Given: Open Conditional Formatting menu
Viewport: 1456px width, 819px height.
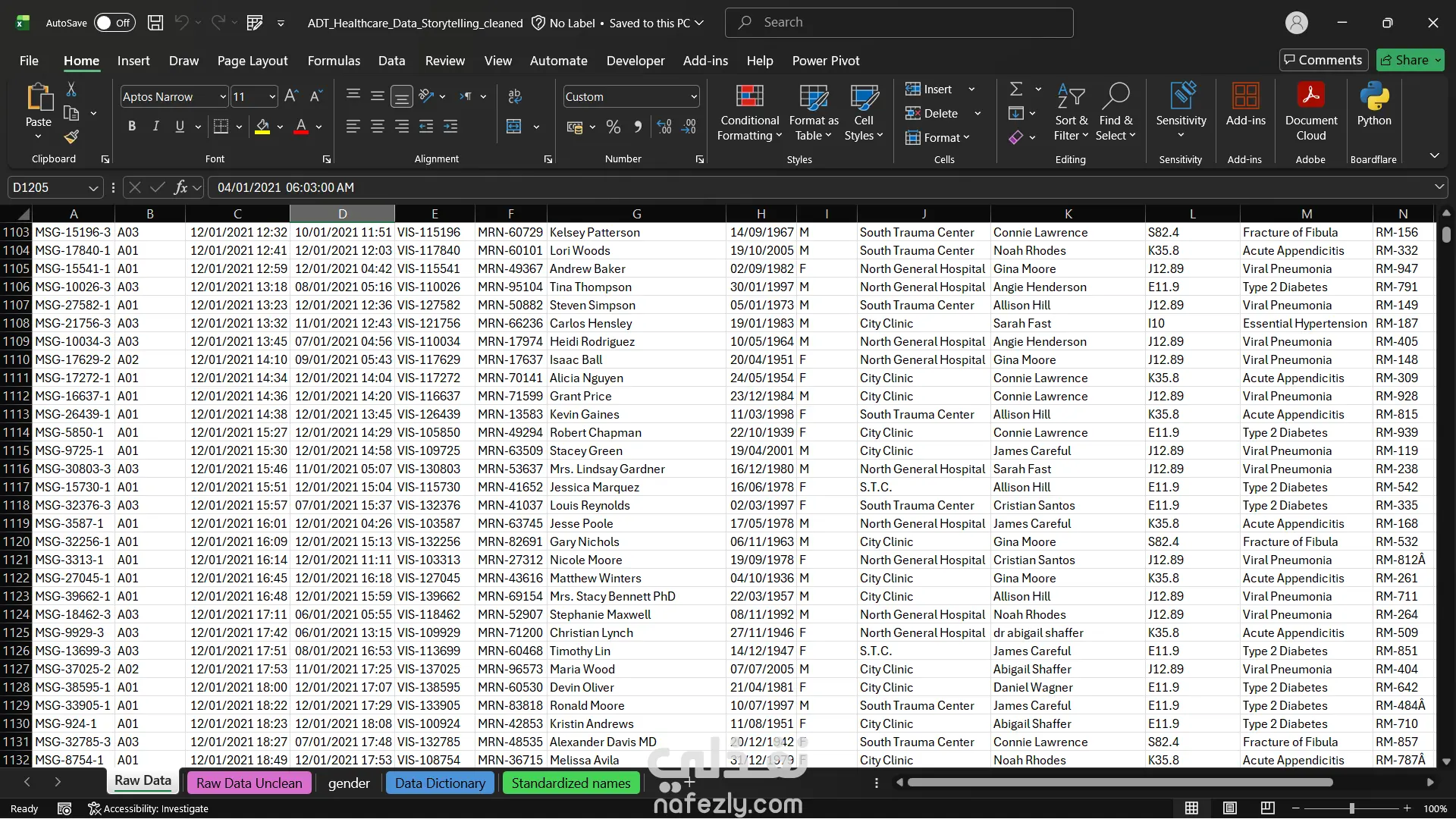Looking at the screenshot, I should [x=749, y=113].
